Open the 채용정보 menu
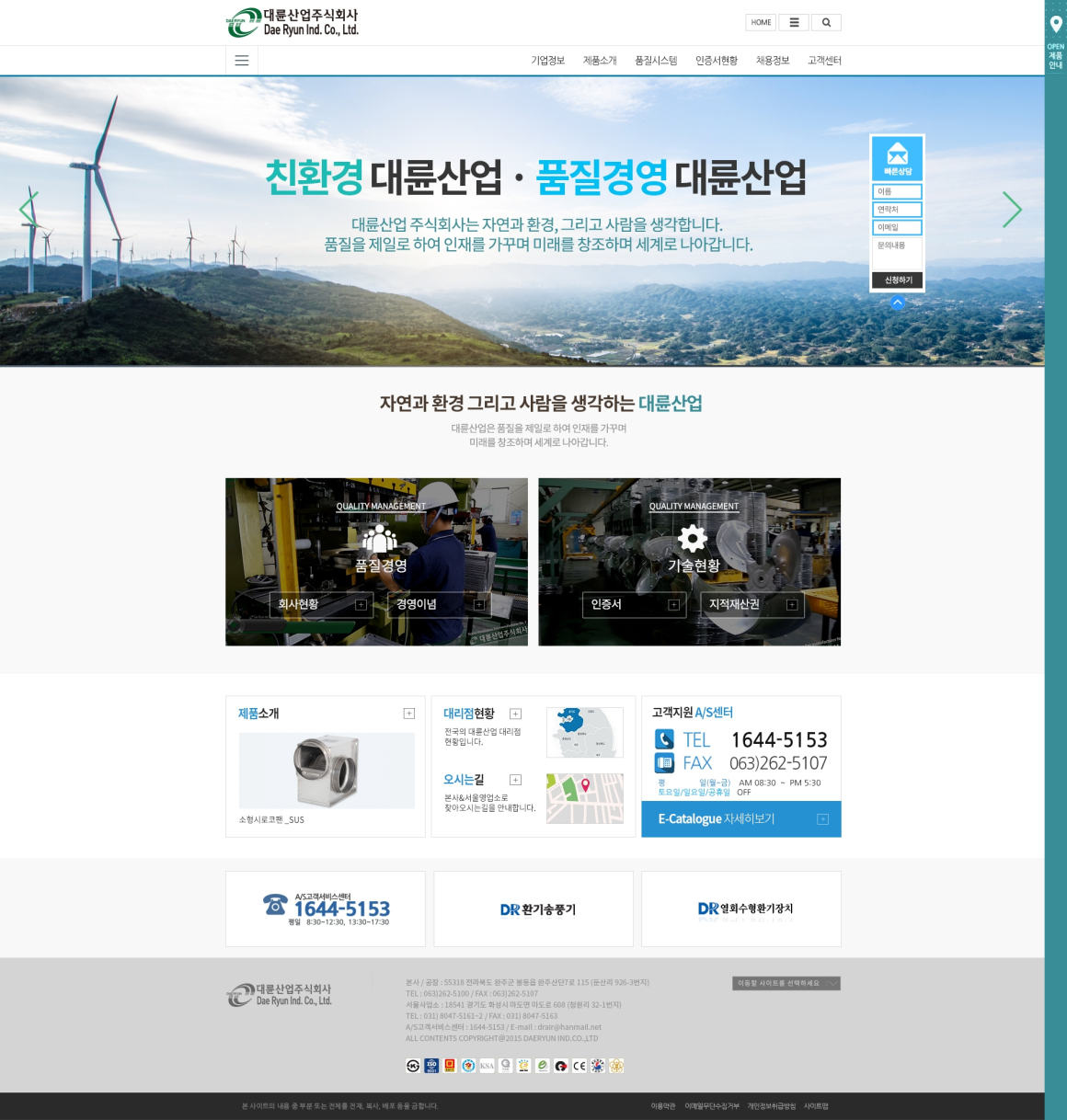The height and width of the screenshot is (1120, 1067). coord(773,61)
